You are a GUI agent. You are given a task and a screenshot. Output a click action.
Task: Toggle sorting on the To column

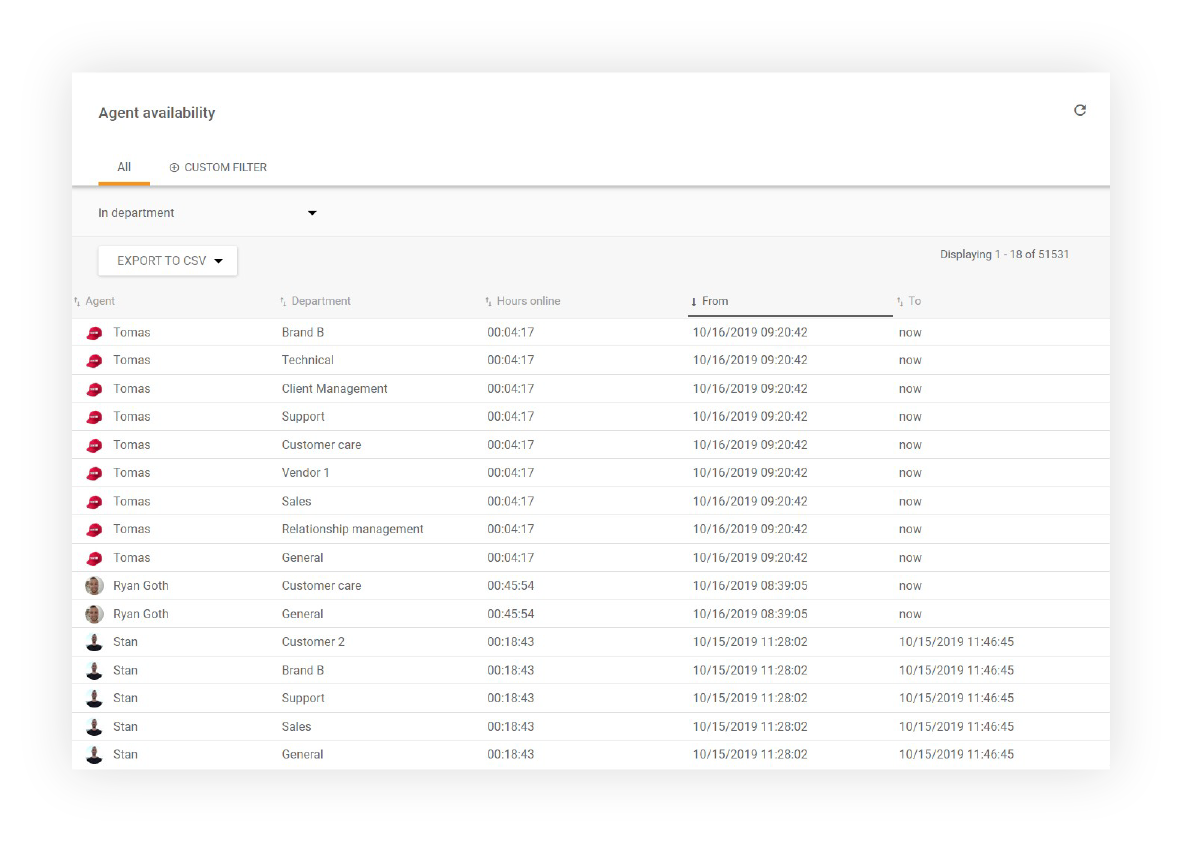coord(898,300)
